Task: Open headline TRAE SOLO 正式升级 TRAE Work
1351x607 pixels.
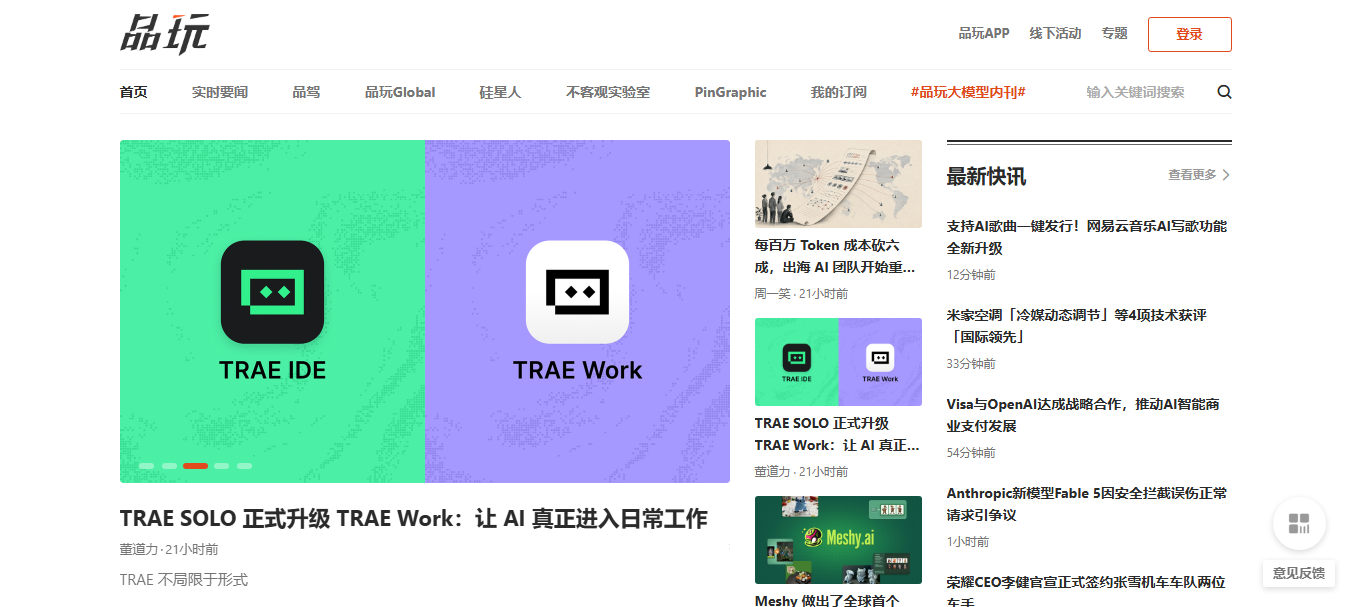Action: pyautogui.click(x=413, y=518)
